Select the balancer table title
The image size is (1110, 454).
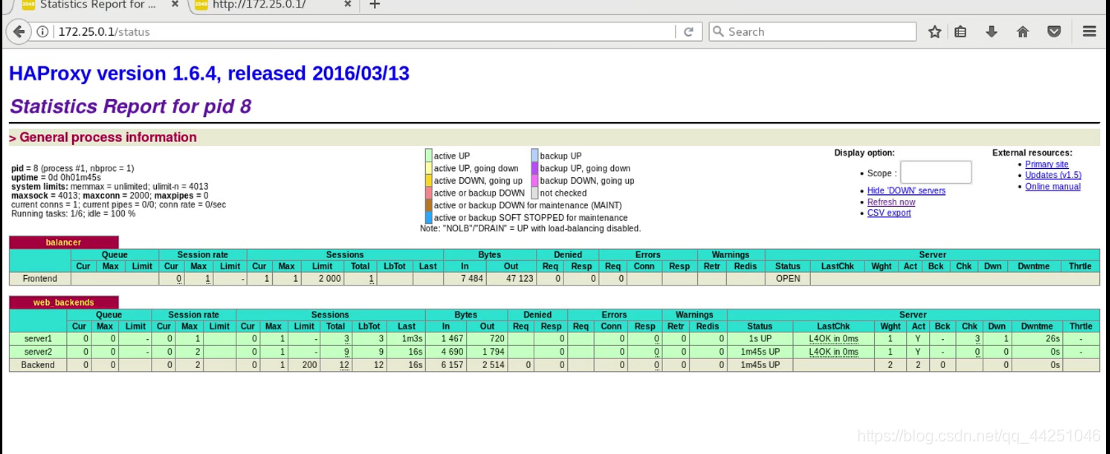[64, 242]
